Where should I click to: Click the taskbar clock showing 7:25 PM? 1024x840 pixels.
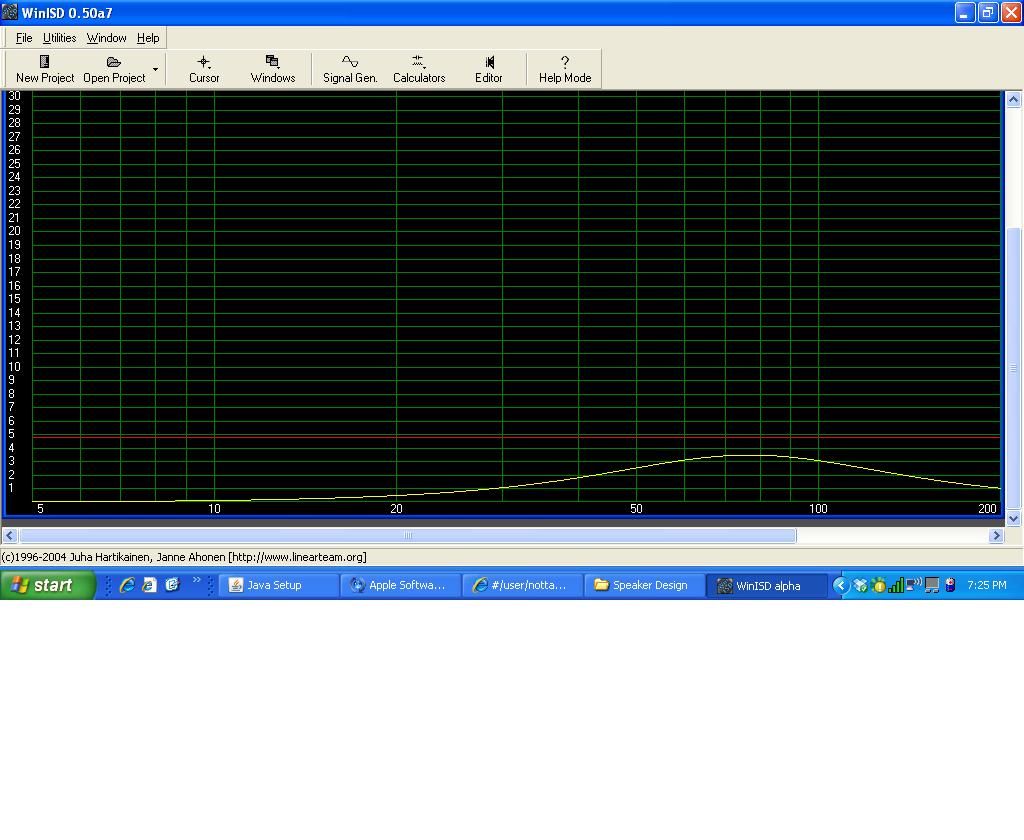click(x=986, y=585)
